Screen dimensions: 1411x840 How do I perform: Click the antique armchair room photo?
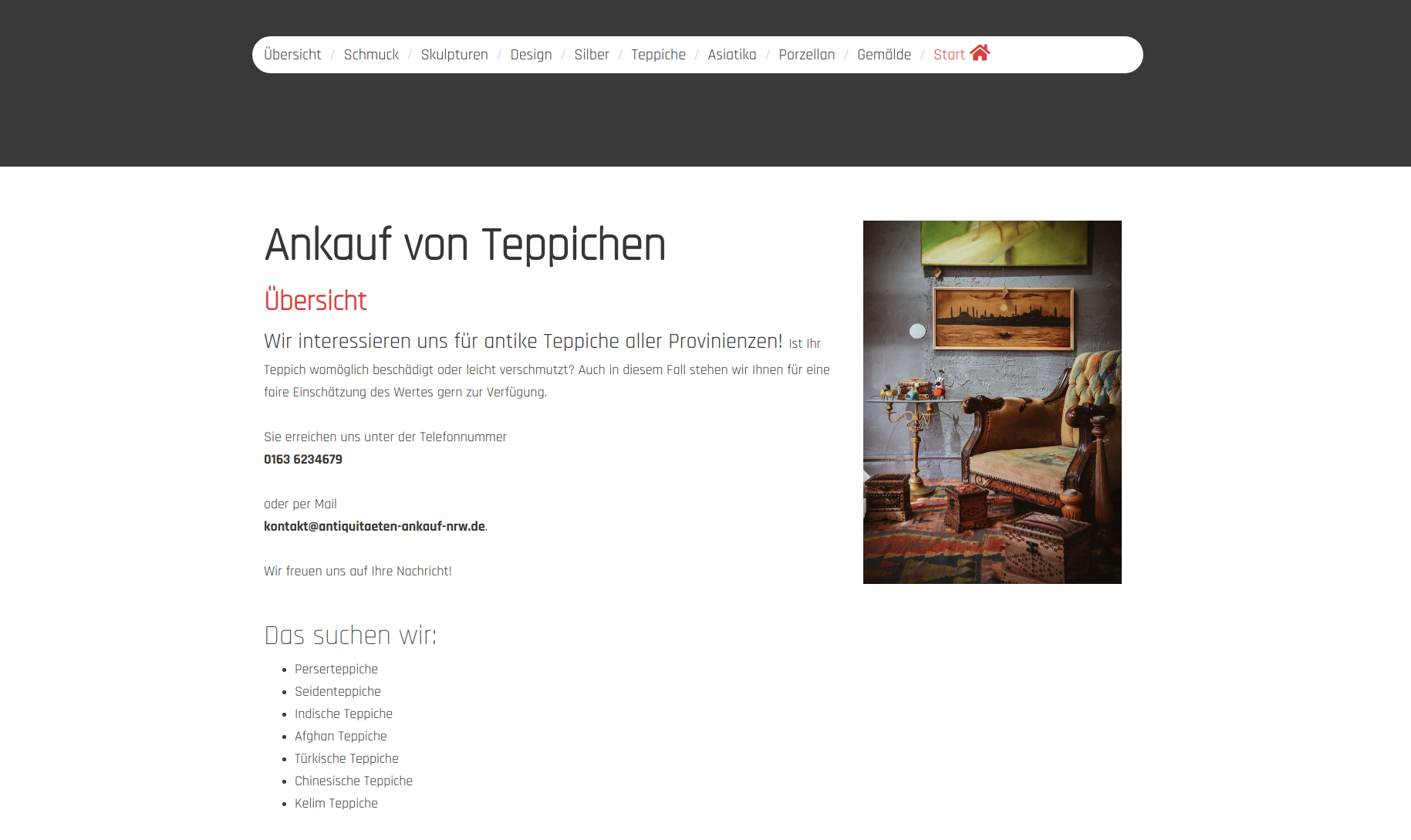991,402
